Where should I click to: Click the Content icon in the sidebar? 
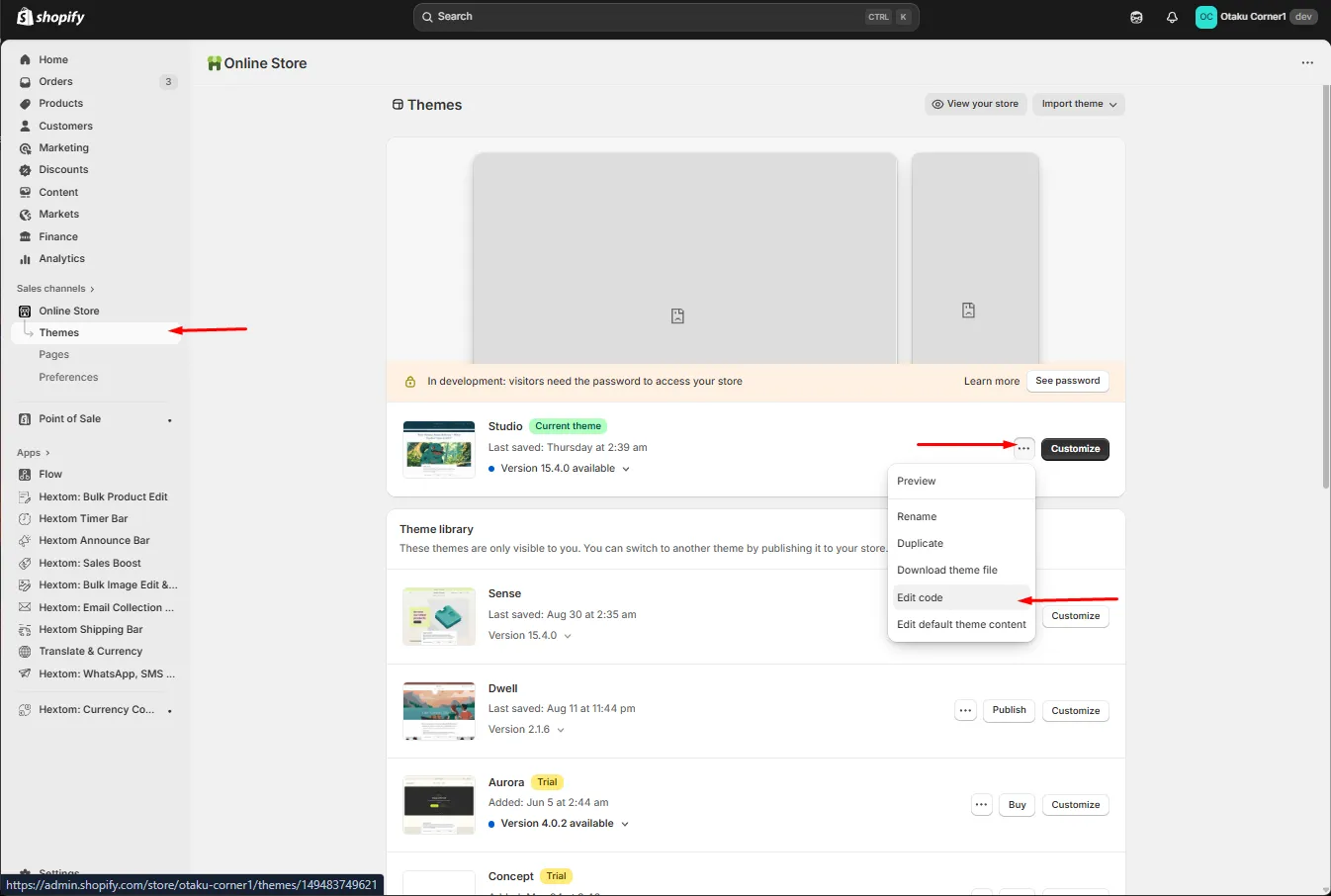(x=26, y=192)
